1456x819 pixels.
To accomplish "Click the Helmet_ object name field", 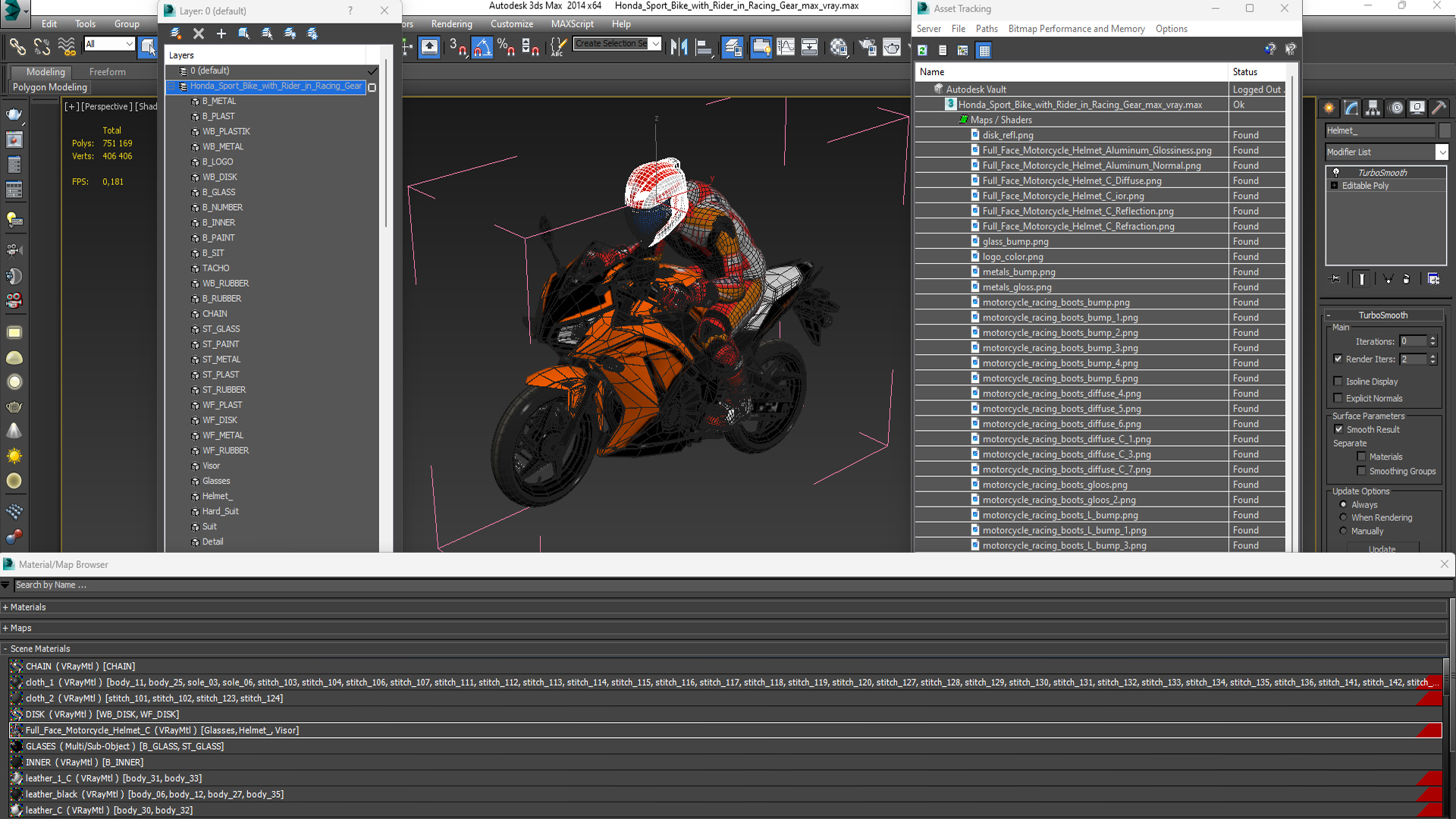I will coord(1380,130).
